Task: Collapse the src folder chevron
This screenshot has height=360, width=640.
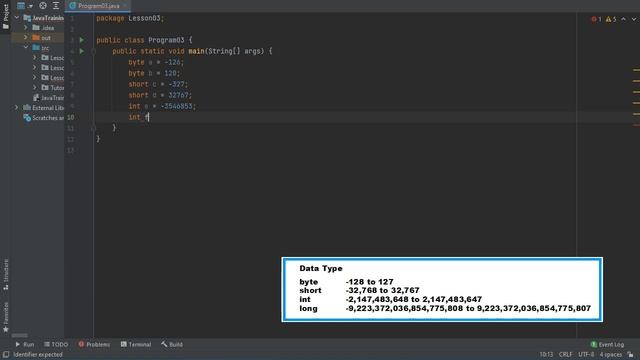Action: click(26, 48)
